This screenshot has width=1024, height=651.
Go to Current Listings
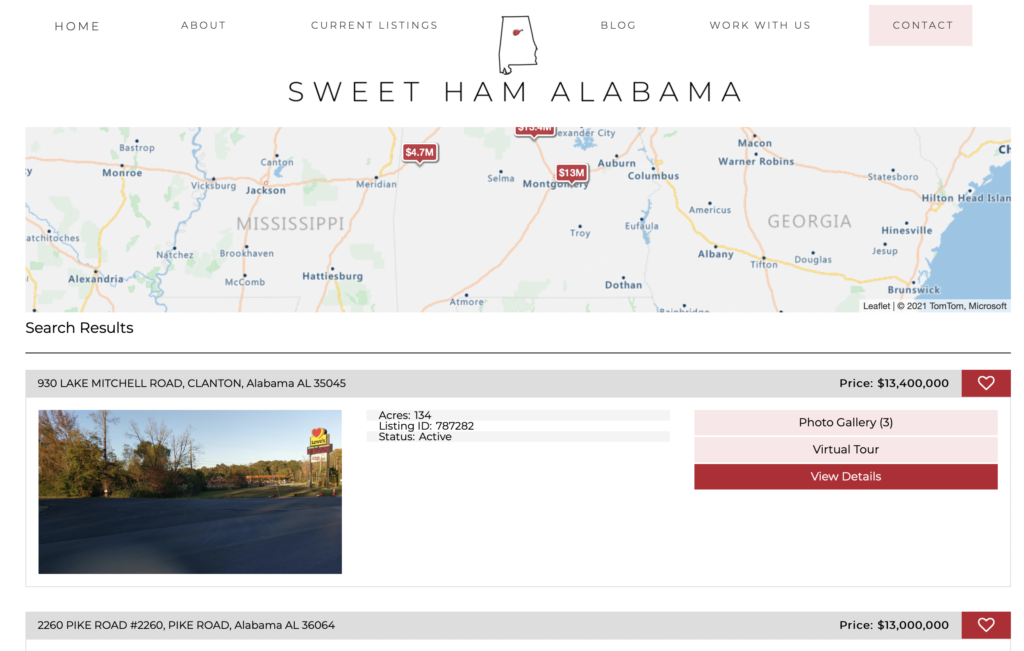tap(374, 25)
